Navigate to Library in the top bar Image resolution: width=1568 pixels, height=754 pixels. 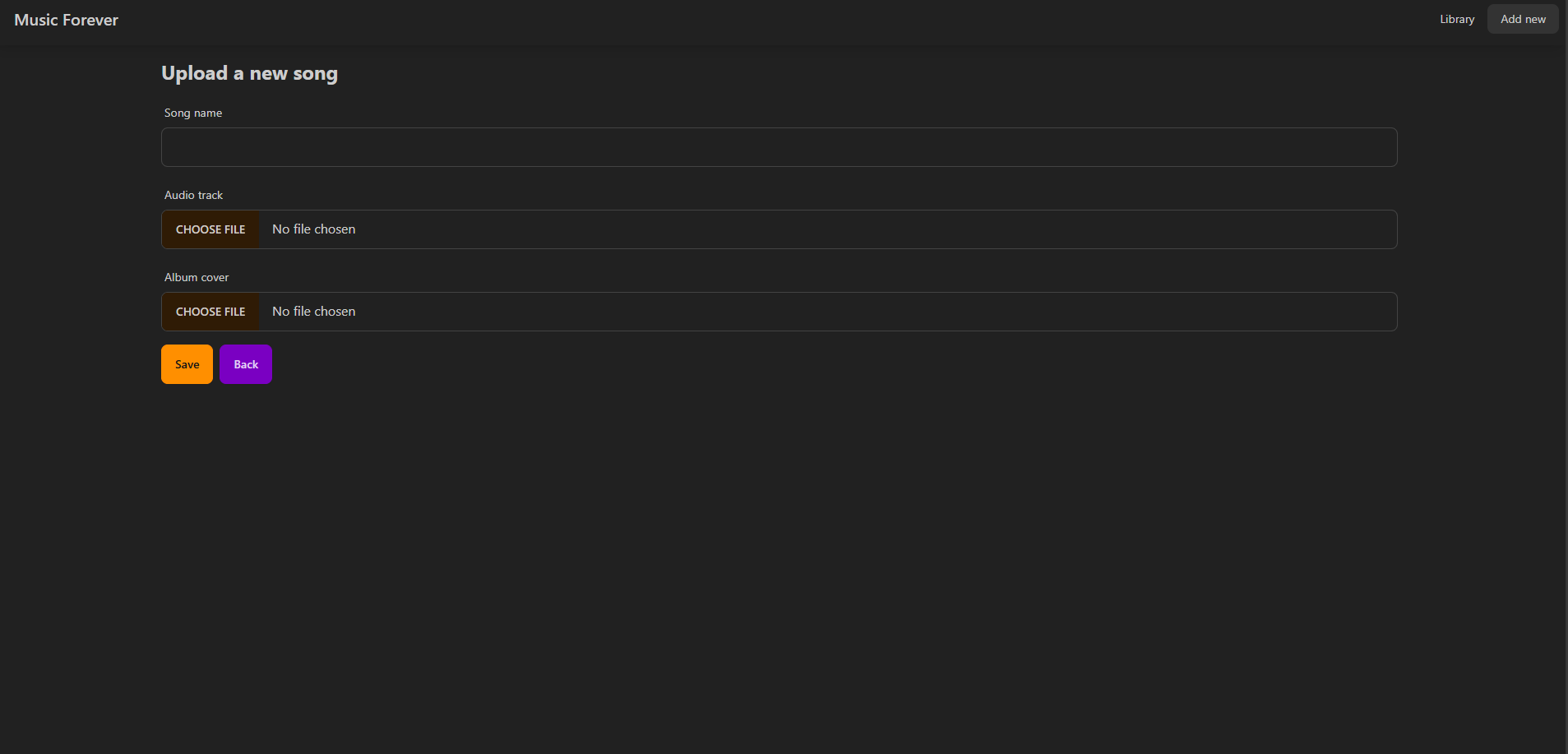tap(1455, 19)
